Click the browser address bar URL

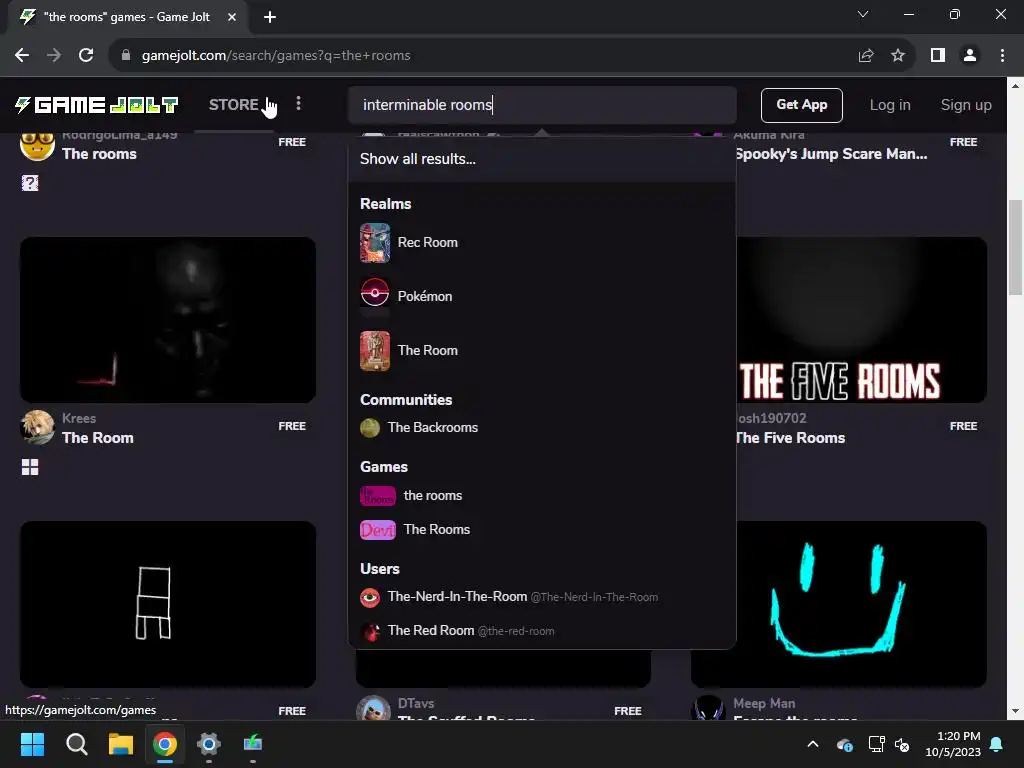[x=276, y=56]
